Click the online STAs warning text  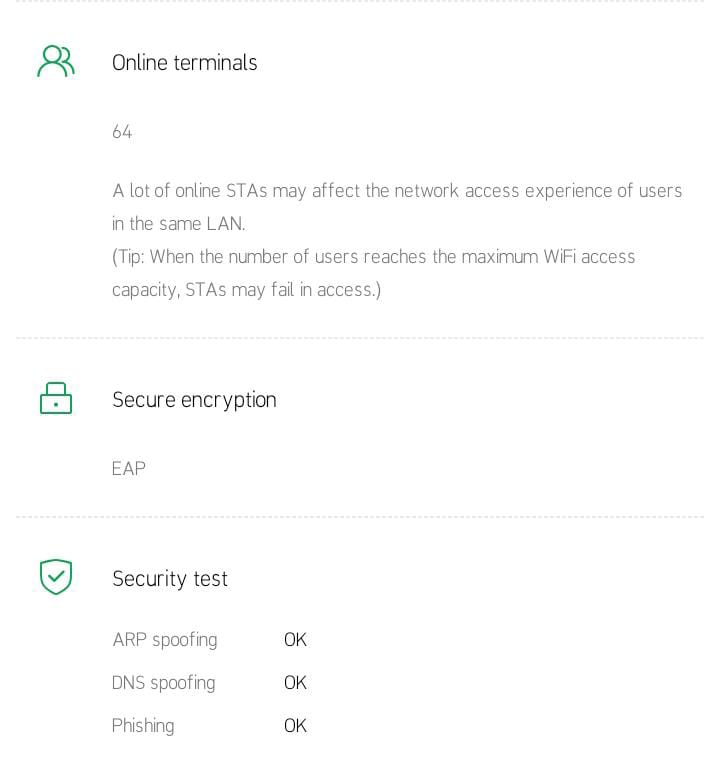397,191
